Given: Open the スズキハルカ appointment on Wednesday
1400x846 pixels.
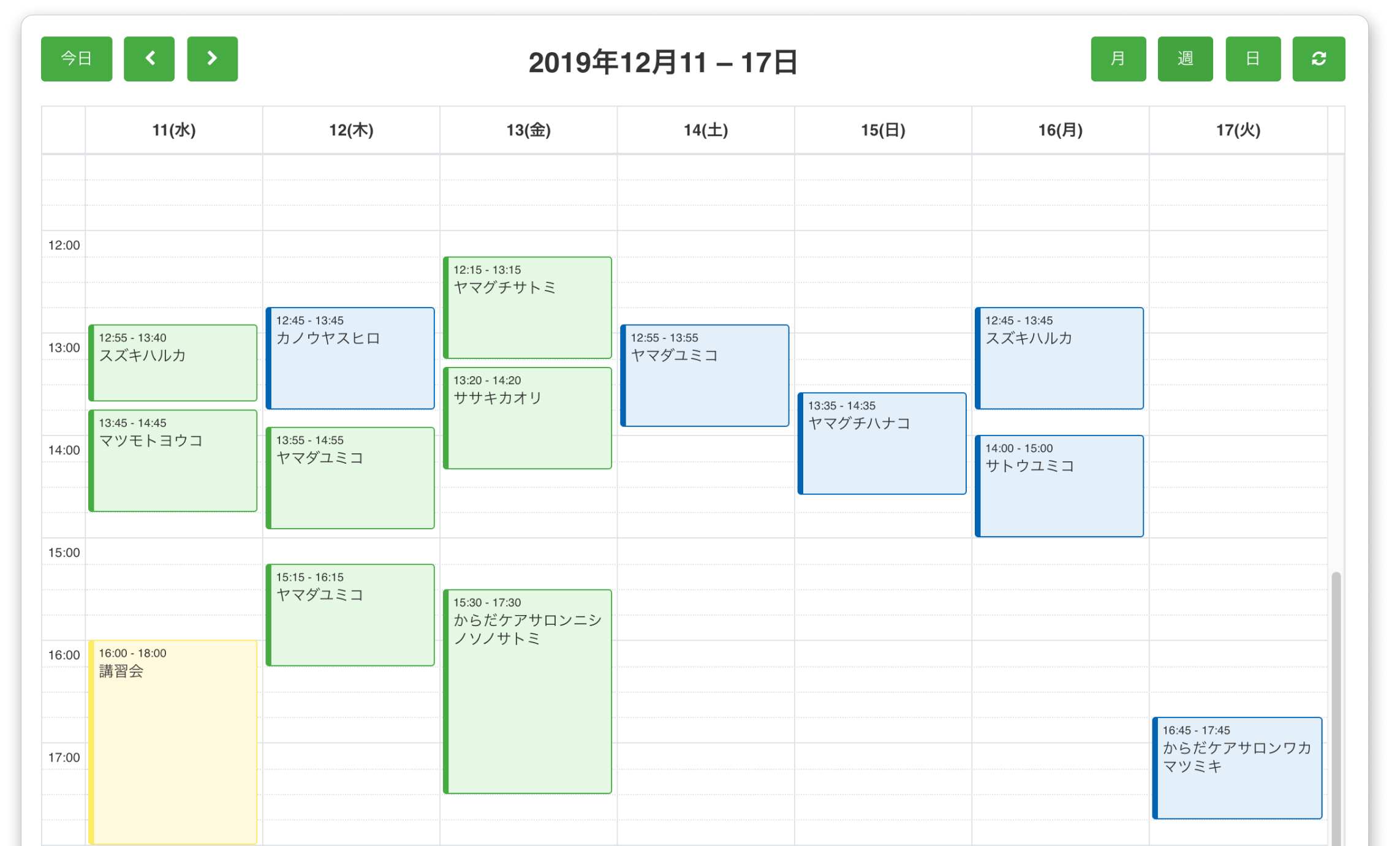Looking at the screenshot, I should tap(173, 363).
